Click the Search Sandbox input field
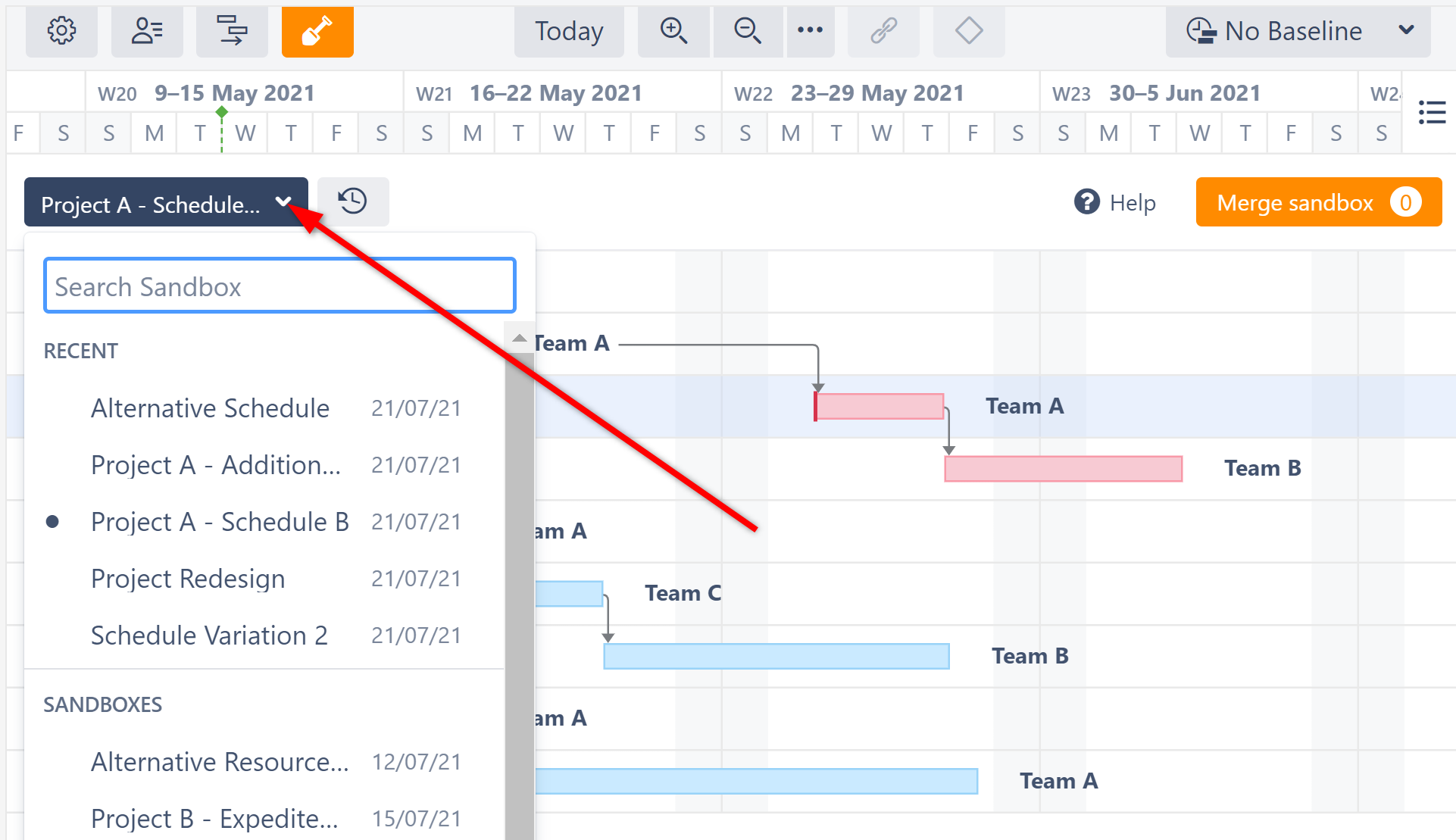The height and width of the screenshot is (840, 1456). point(280,286)
